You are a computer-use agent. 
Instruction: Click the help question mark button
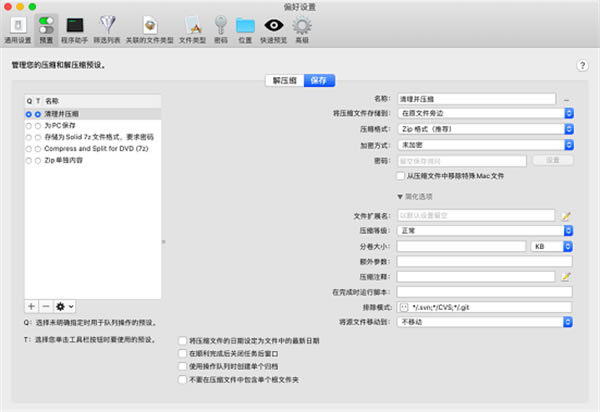(582, 65)
